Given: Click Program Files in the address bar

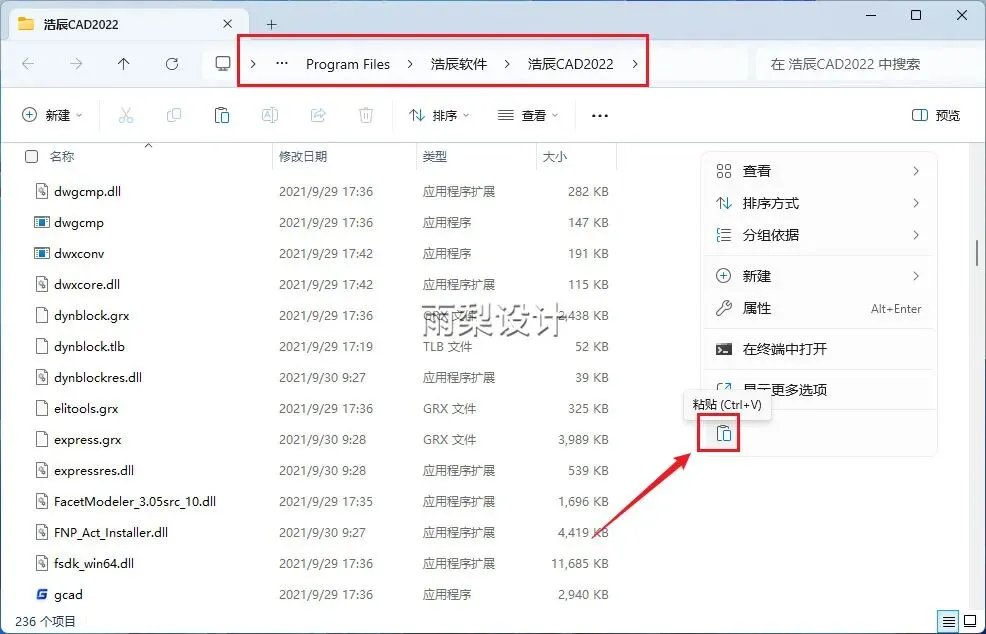Looking at the screenshot, I should coord(348,64).
